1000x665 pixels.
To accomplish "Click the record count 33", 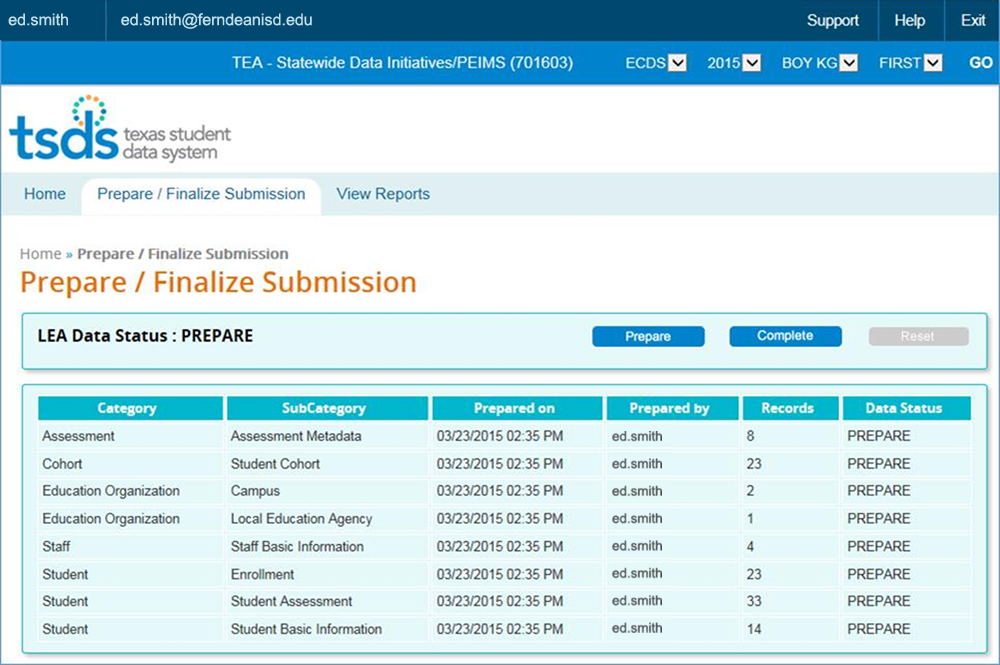I will 754,601.
